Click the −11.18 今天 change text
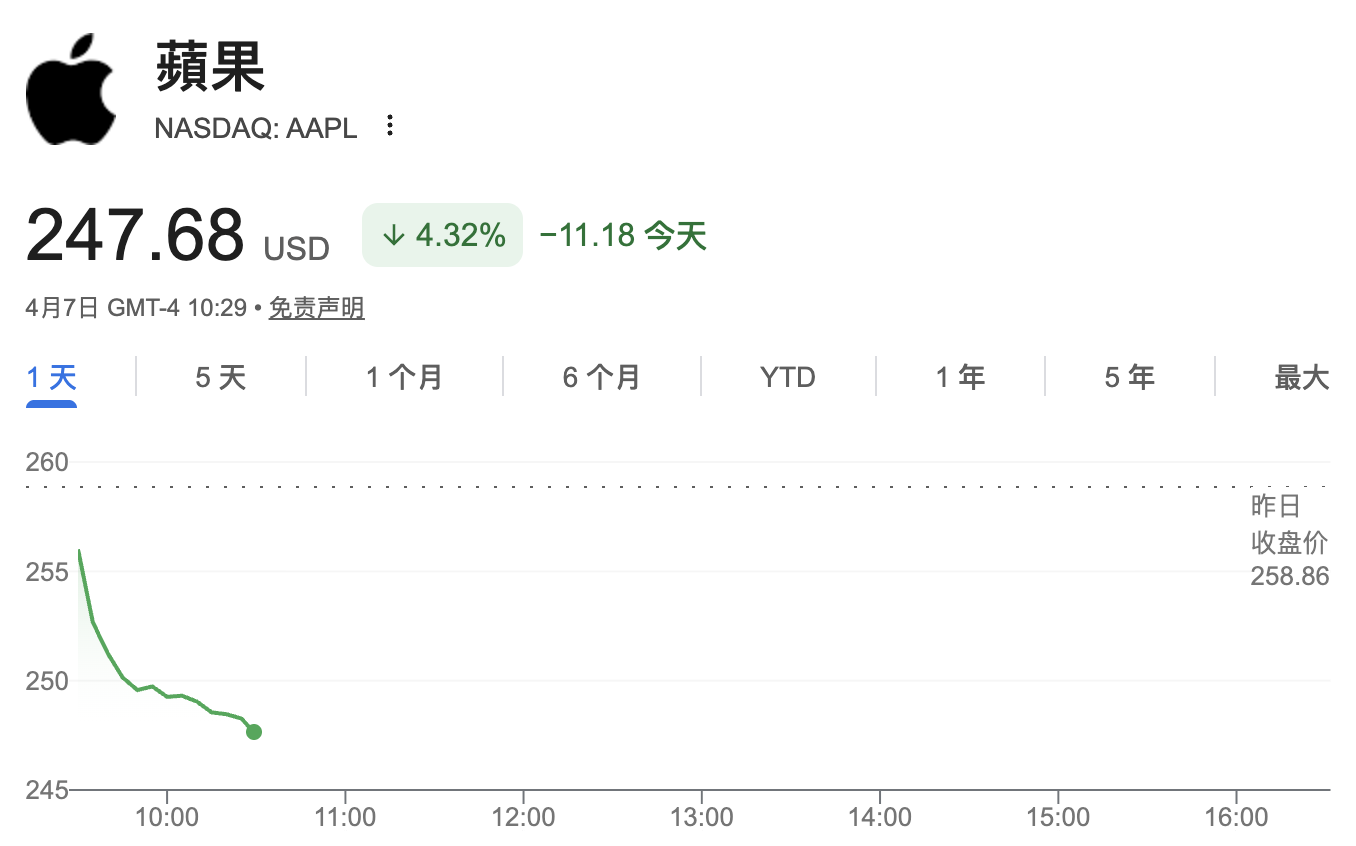 pos(623,236)
